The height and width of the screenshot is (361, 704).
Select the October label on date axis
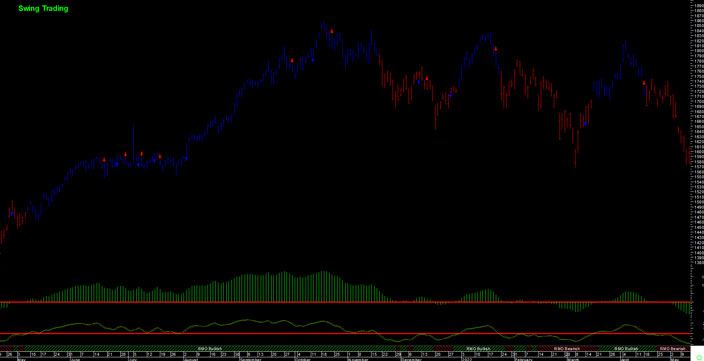(x=302, y=360)
